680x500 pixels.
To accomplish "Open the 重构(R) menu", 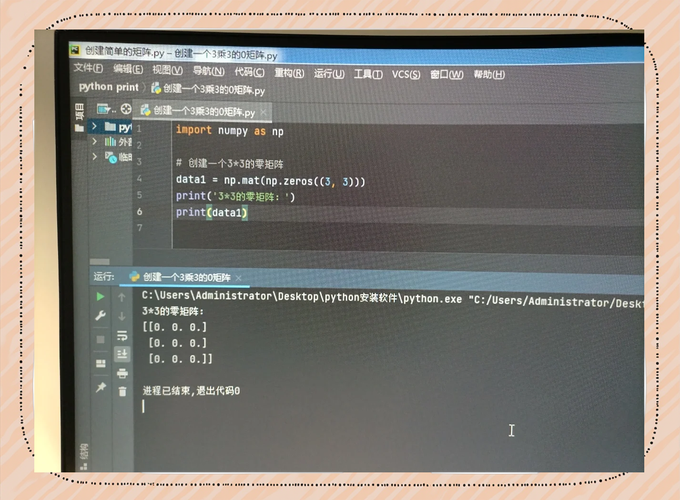I will (x=289, y=72).
